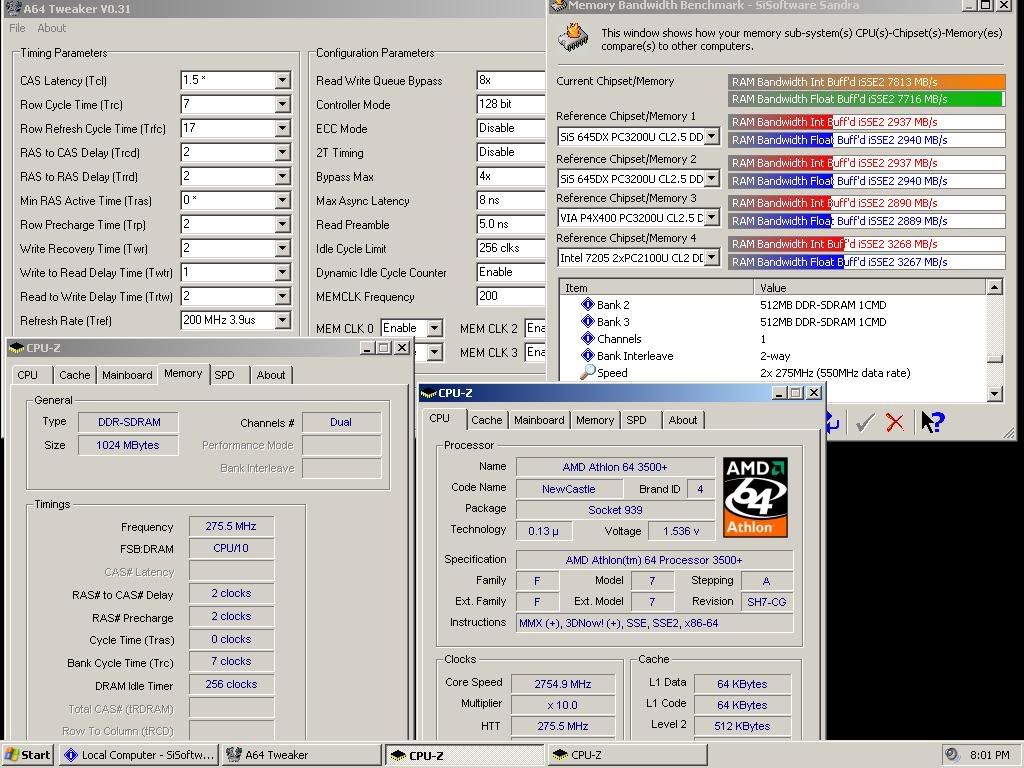Switch to A64 Tweaker taskbar button

tap(300, 755)
